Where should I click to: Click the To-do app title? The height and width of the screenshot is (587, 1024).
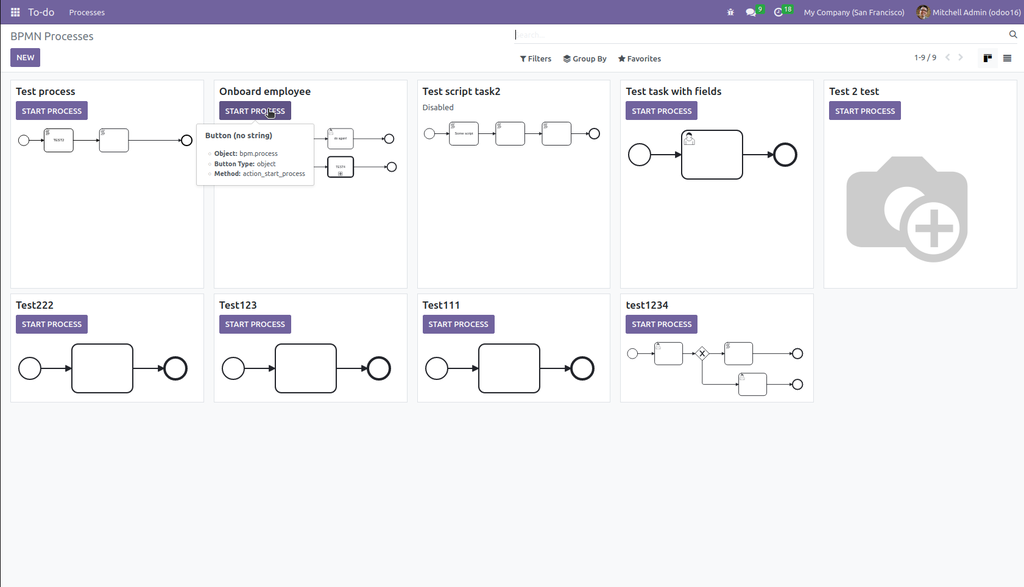pyautogui.click(x=41, y=12)
